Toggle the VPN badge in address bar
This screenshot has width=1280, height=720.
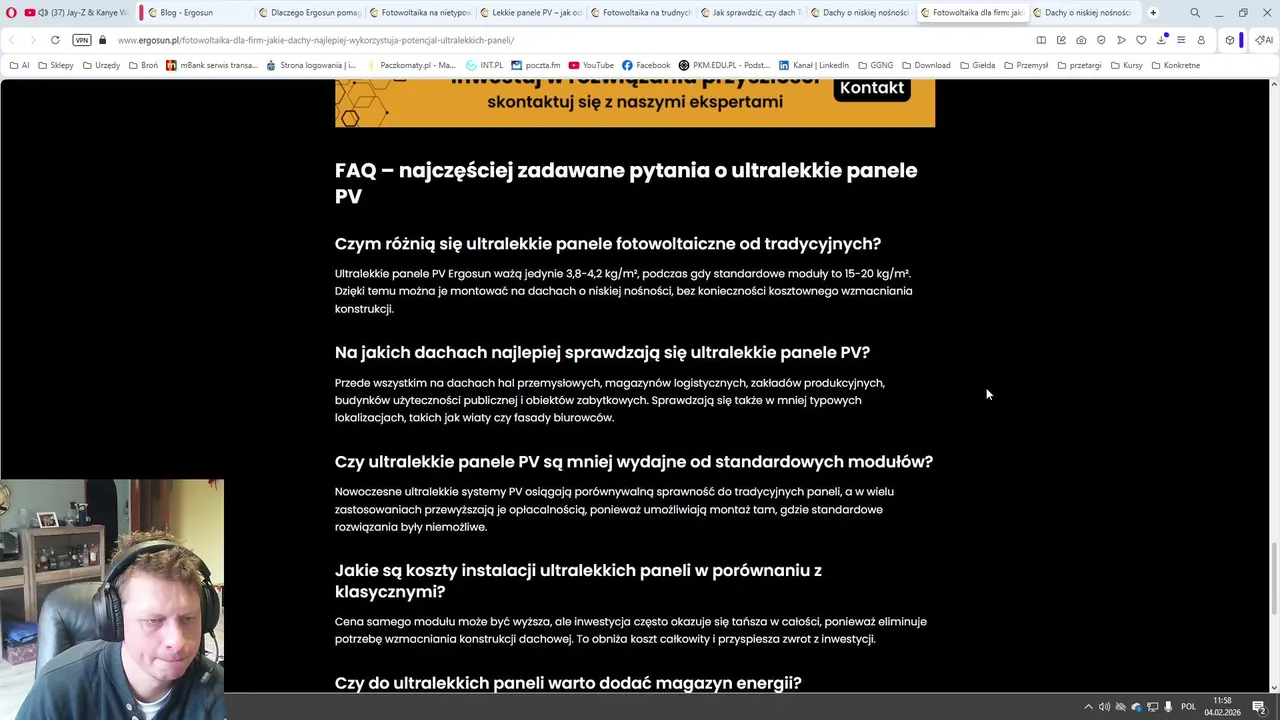(82, 40)
